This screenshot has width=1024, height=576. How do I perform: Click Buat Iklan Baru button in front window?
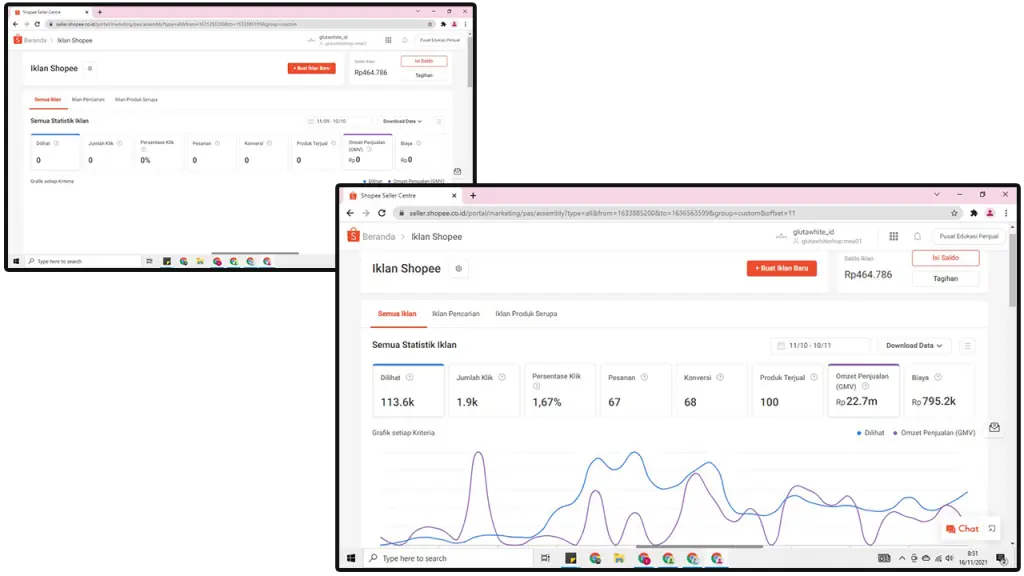tap(782, 268)
